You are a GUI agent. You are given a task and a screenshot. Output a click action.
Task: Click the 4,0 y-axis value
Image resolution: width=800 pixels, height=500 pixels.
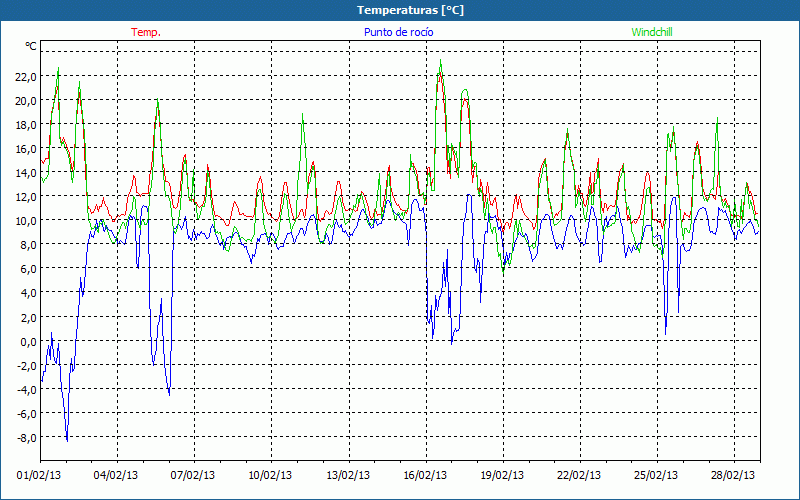coord(29,293)
